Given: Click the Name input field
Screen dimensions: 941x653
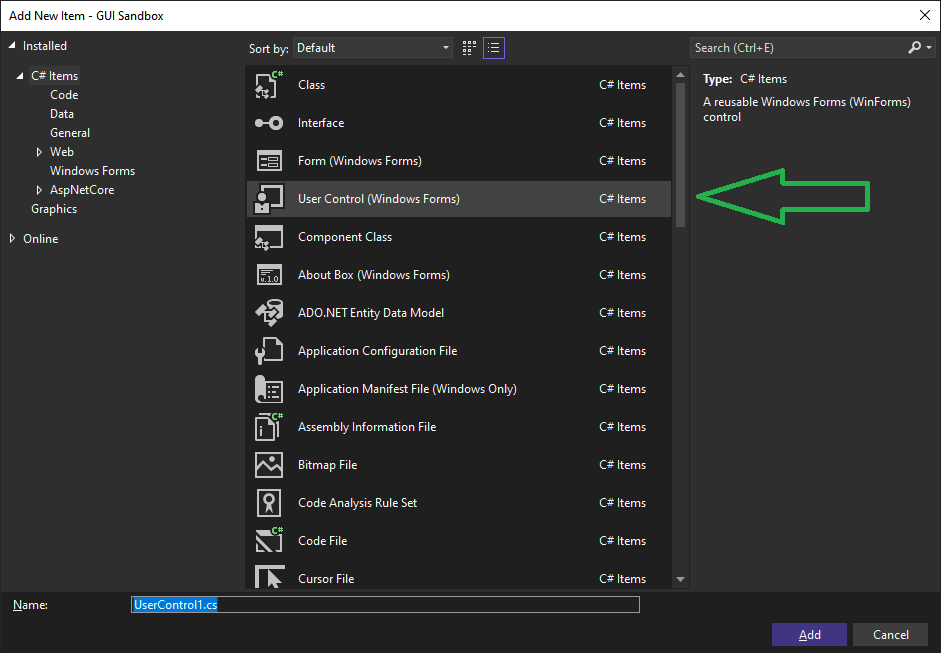Looking at the screenshot, I should coord(385,604).
